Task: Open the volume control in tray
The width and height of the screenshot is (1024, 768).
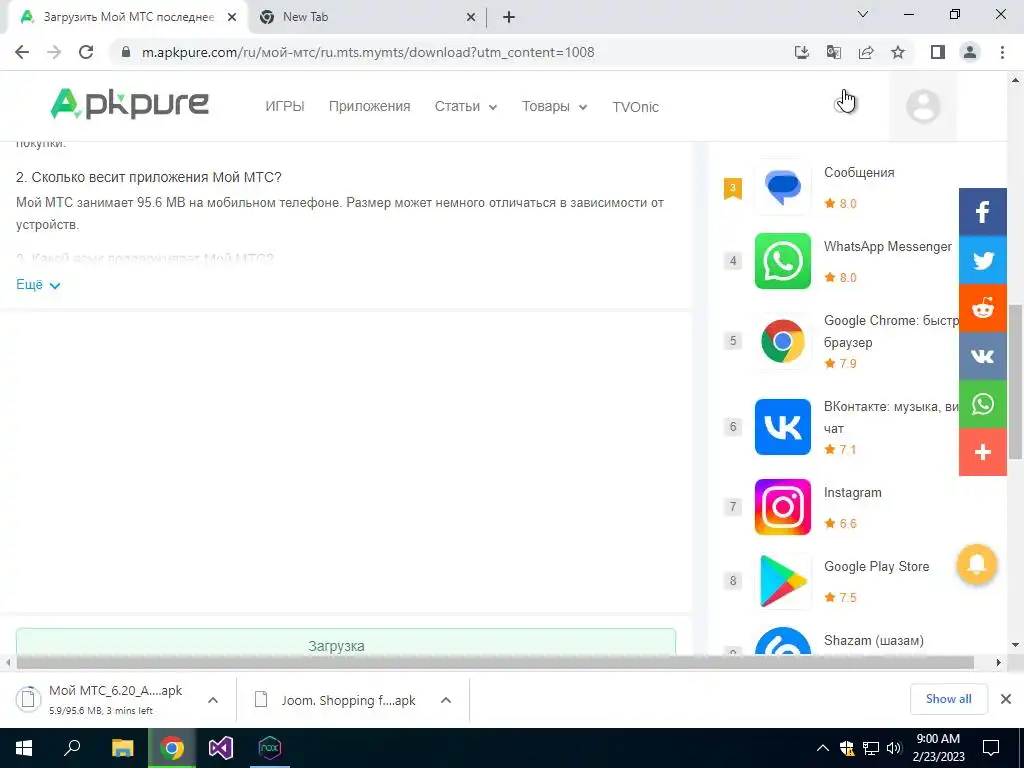Action: (894, 748)
